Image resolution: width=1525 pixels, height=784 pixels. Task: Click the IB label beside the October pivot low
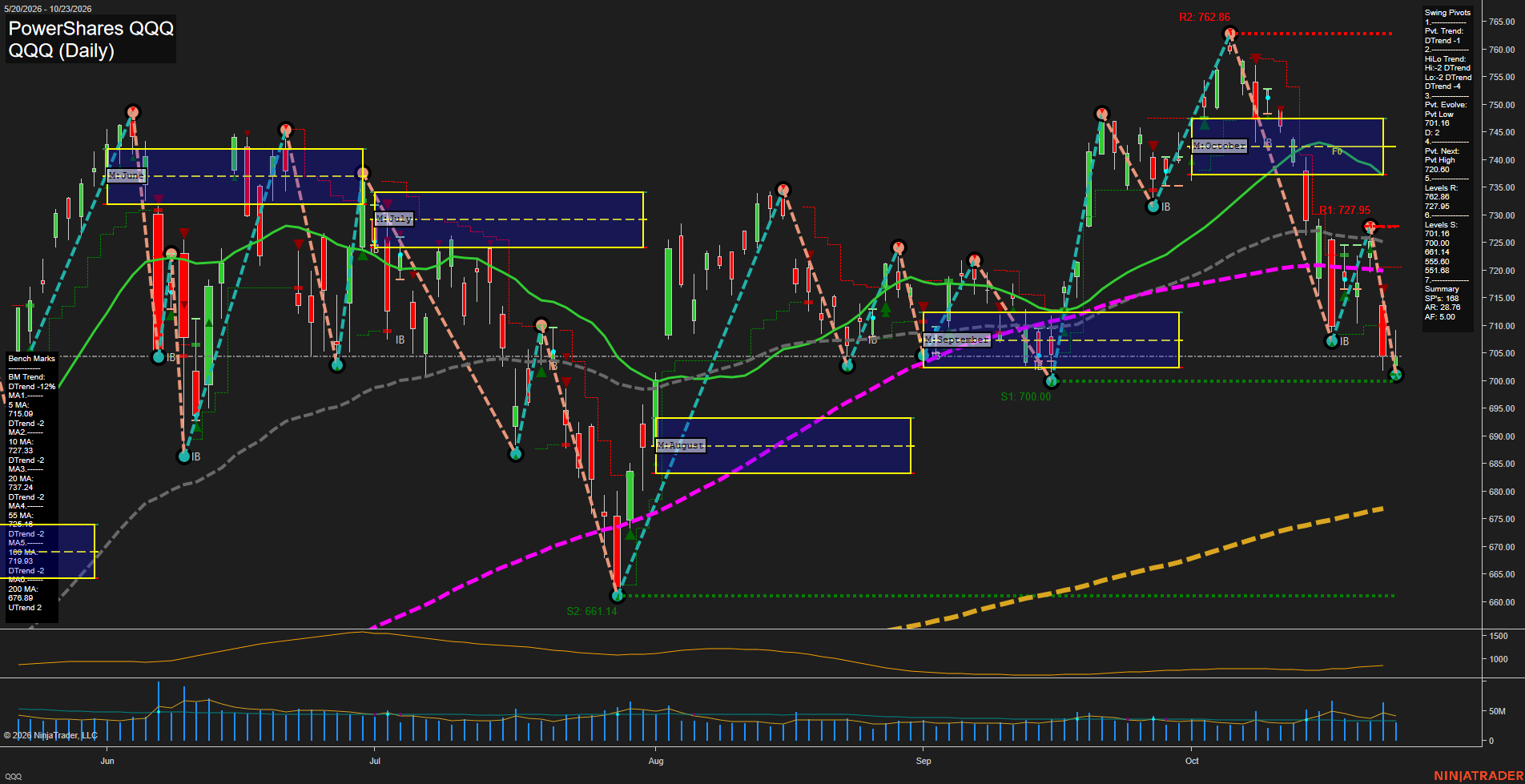(x=1344, y=341)
